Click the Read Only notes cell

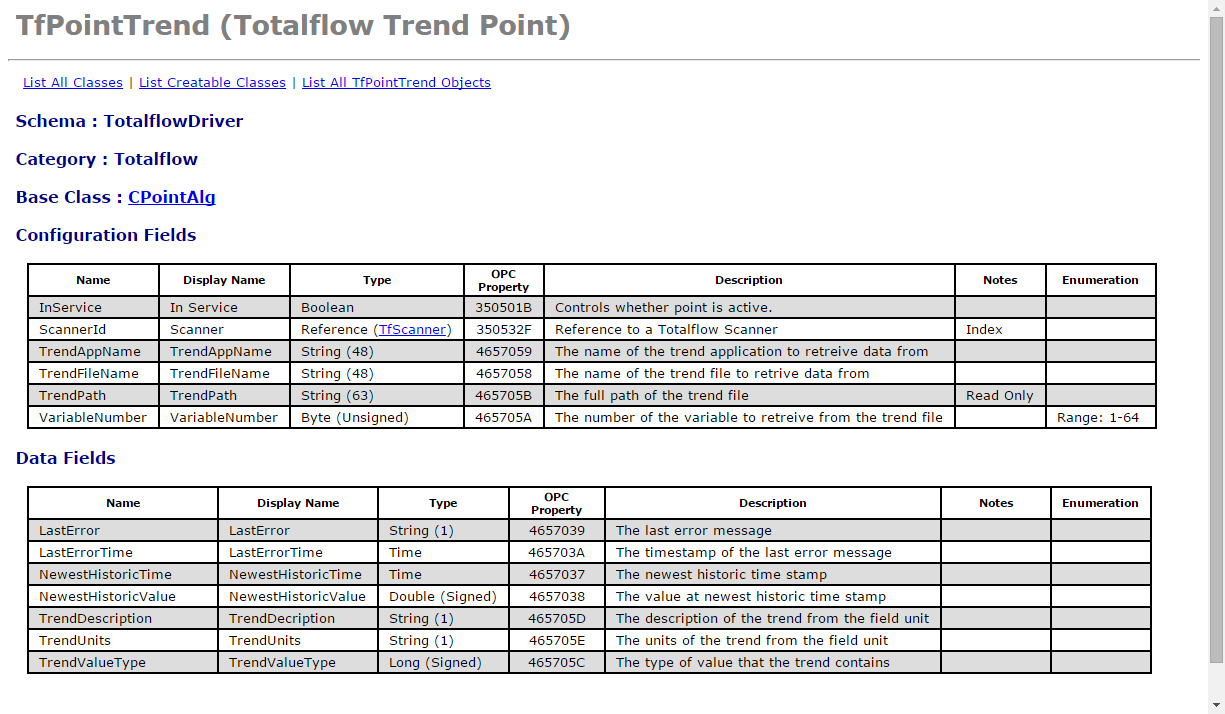click(x=999, y=395)
